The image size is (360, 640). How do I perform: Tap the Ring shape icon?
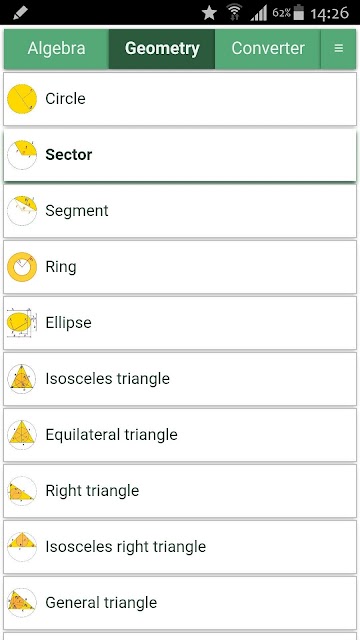pyautogui.click(x=22, y=267)
